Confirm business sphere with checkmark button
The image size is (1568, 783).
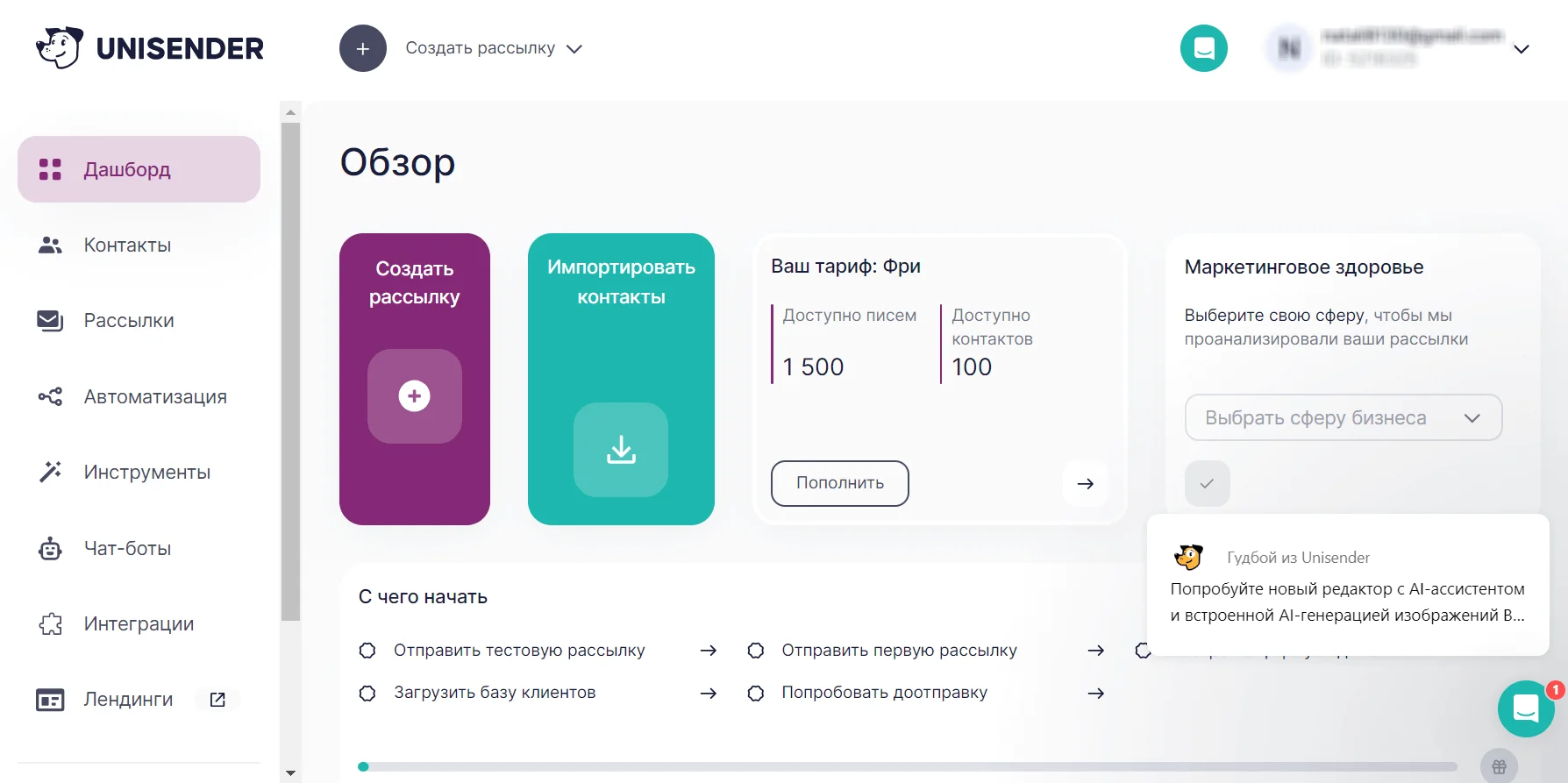click(1207, 483)
